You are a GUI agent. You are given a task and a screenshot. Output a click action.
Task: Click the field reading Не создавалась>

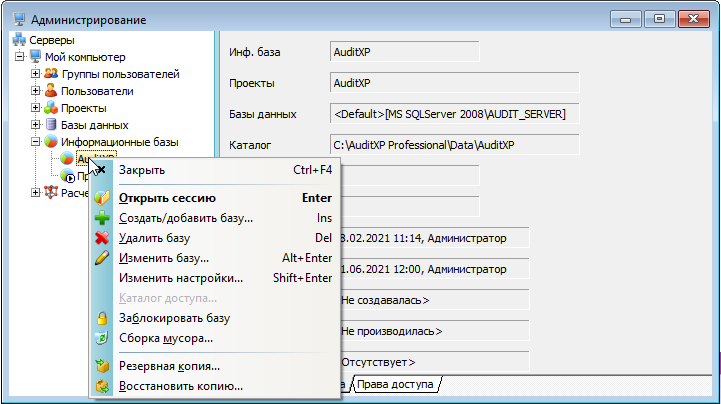pos(435,300)
